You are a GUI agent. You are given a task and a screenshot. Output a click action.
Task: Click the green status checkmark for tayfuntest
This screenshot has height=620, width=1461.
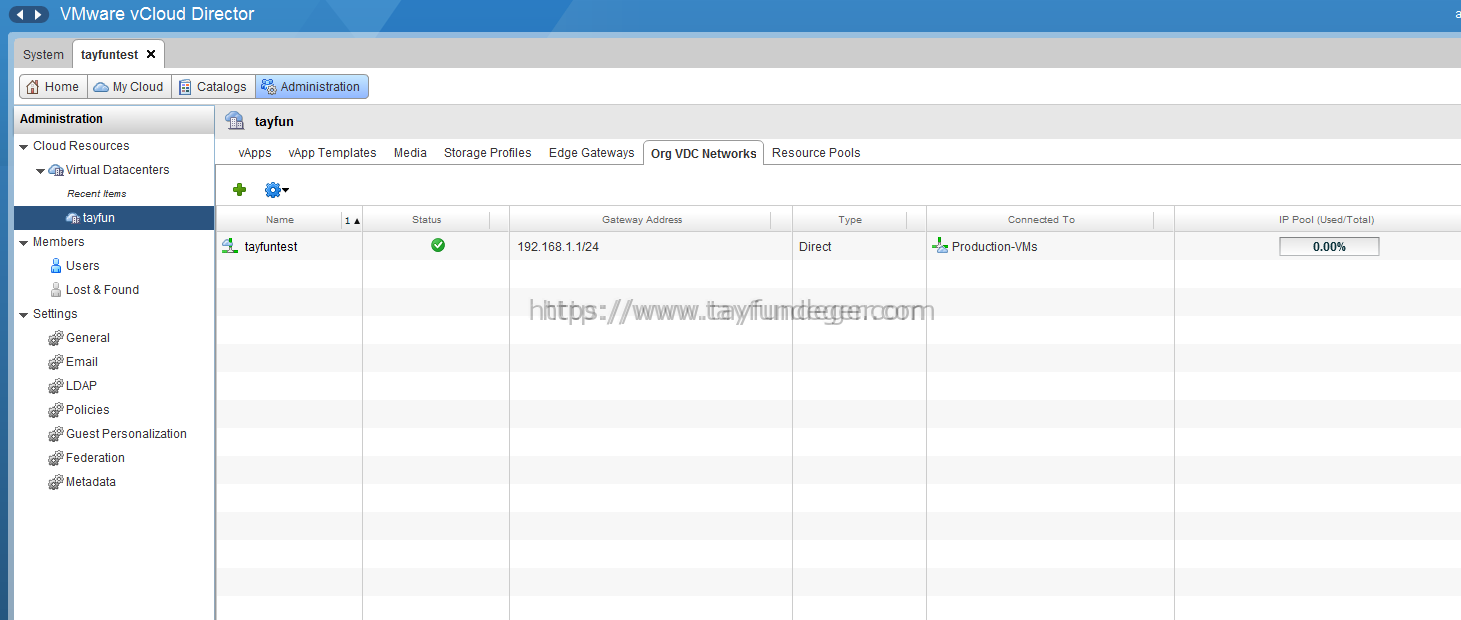coord(438,245)
